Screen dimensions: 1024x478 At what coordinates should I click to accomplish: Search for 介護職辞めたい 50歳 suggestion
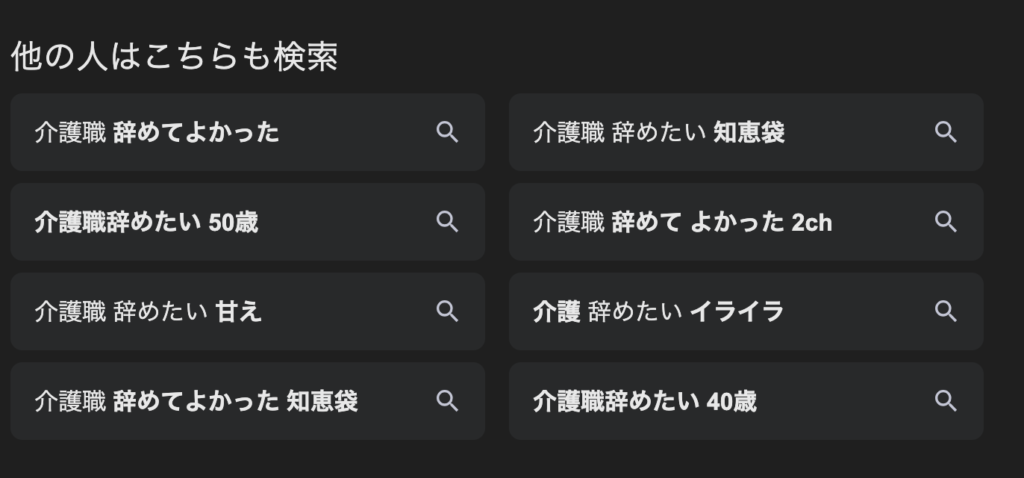(248, 222)
